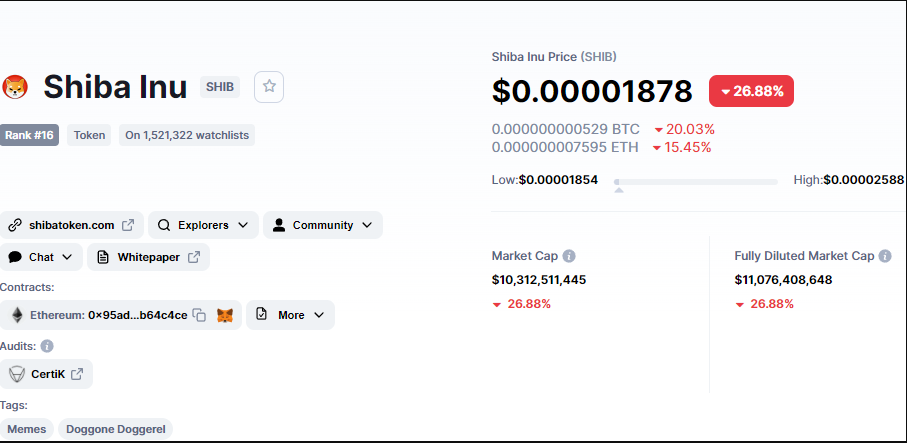Show the Market Cap info tooltip

[569, 256]
